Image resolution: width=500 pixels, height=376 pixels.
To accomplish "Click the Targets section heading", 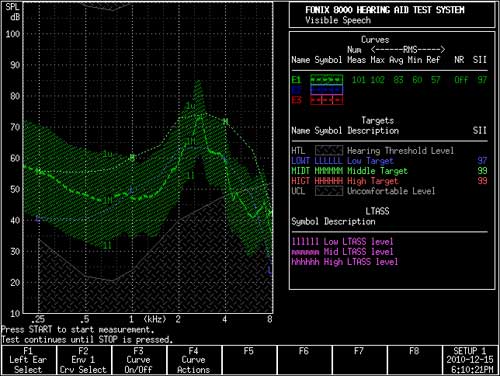I will (377, 120).
